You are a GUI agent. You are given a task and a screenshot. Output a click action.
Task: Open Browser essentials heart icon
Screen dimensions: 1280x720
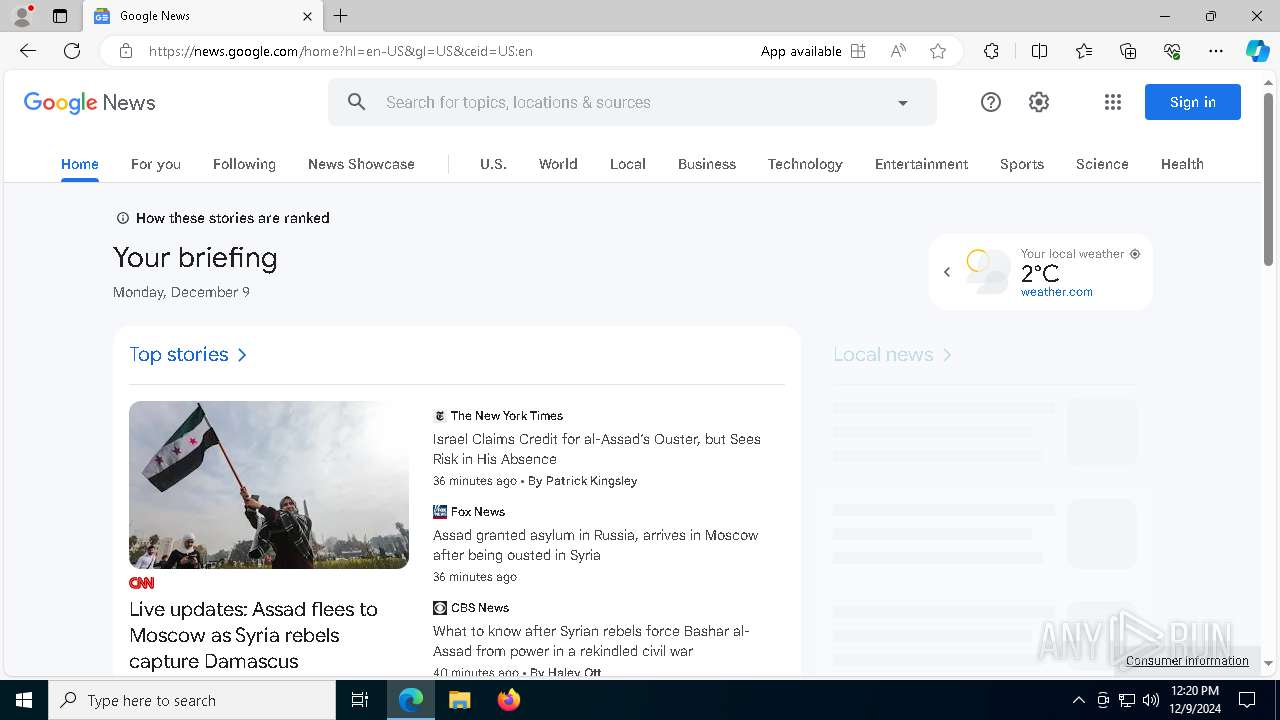click(1172, 51)
